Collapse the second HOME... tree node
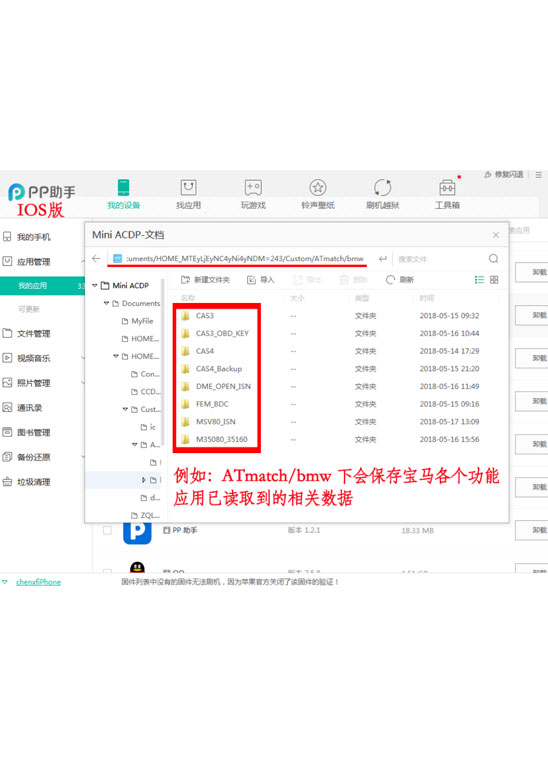The image size is (548, 777). point(115,356)
